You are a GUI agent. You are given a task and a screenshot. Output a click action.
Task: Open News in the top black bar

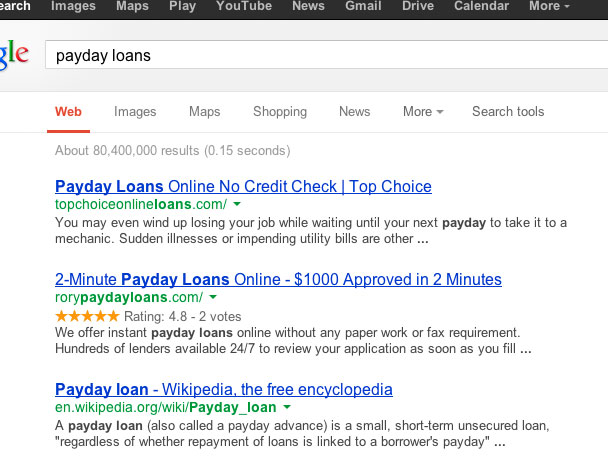tap(308, 6)
